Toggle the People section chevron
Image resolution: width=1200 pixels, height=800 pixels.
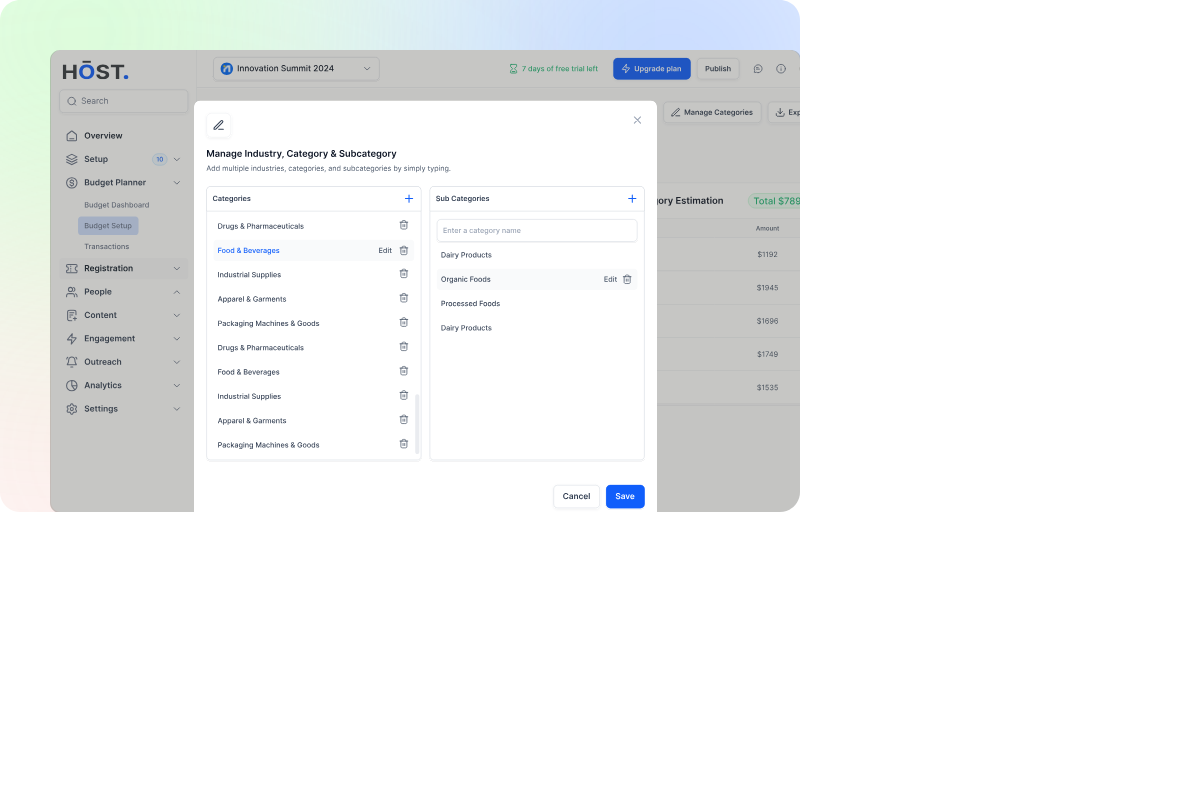[177, 292]
